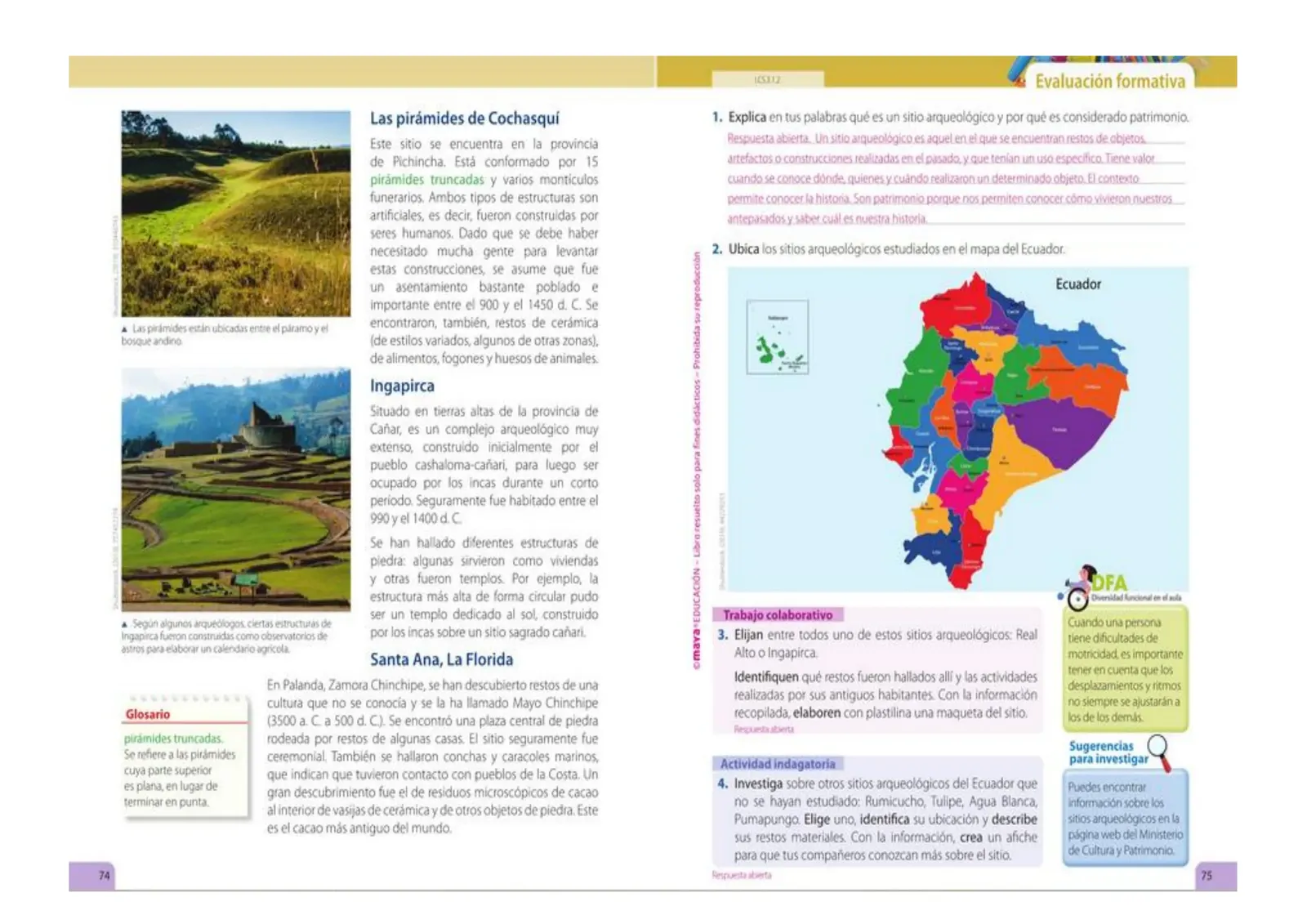Click question 1 starting with "Explica"

[x=951, y=117]
